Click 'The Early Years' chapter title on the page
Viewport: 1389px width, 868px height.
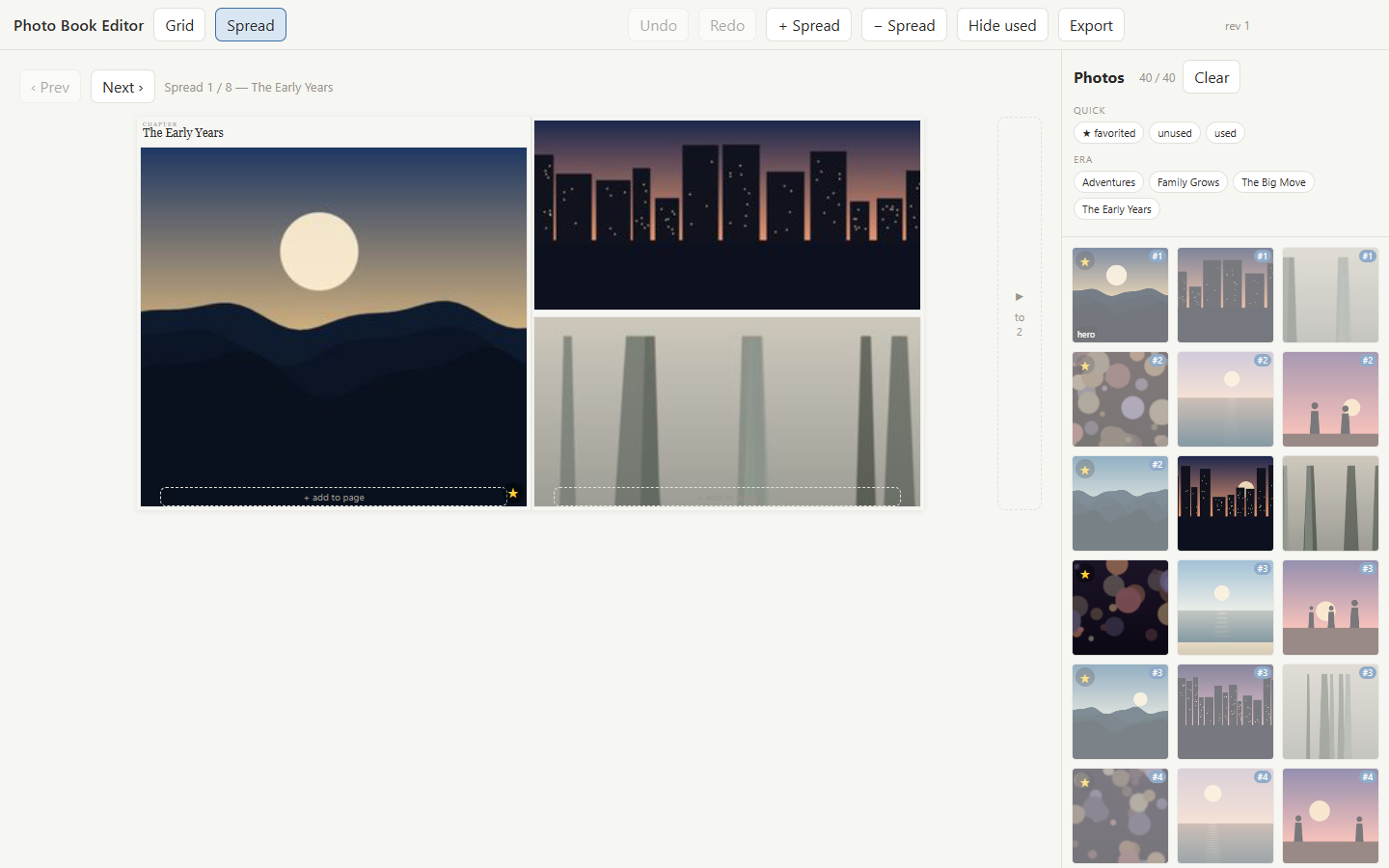pyautogui.click(x=183, y=133)
